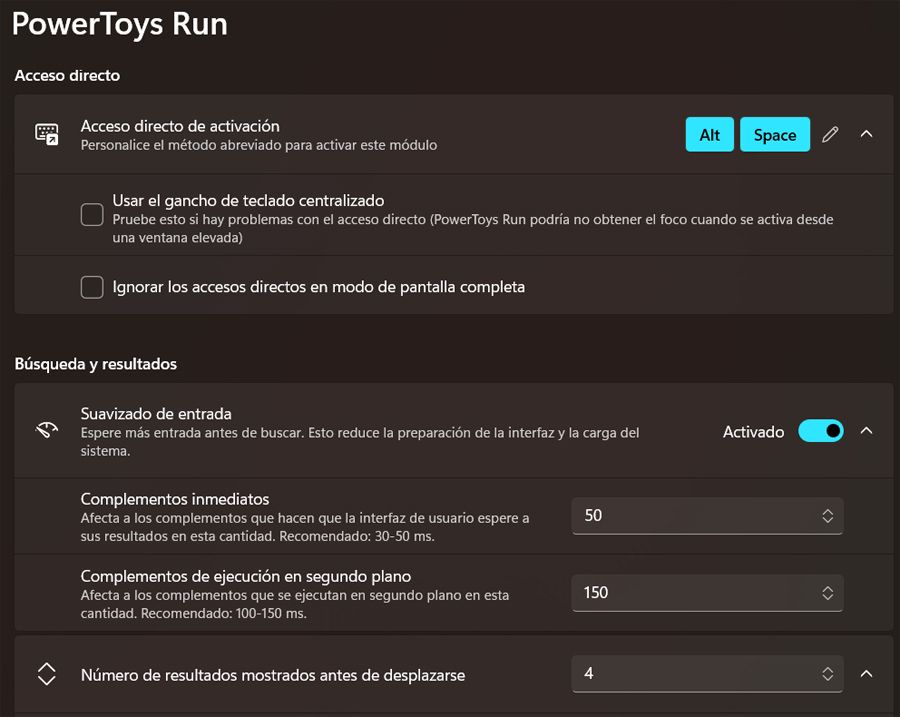Check Ignorar accesos directos en pantalla completa

(x=91, y=287)
